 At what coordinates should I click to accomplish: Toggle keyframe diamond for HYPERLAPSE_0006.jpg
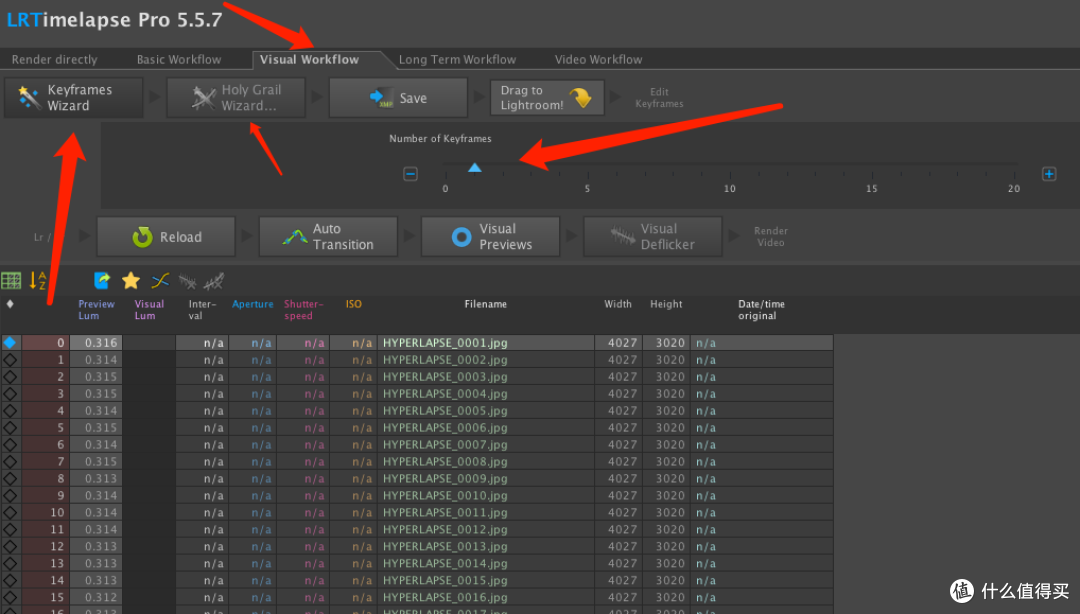(x=10, y=427)
